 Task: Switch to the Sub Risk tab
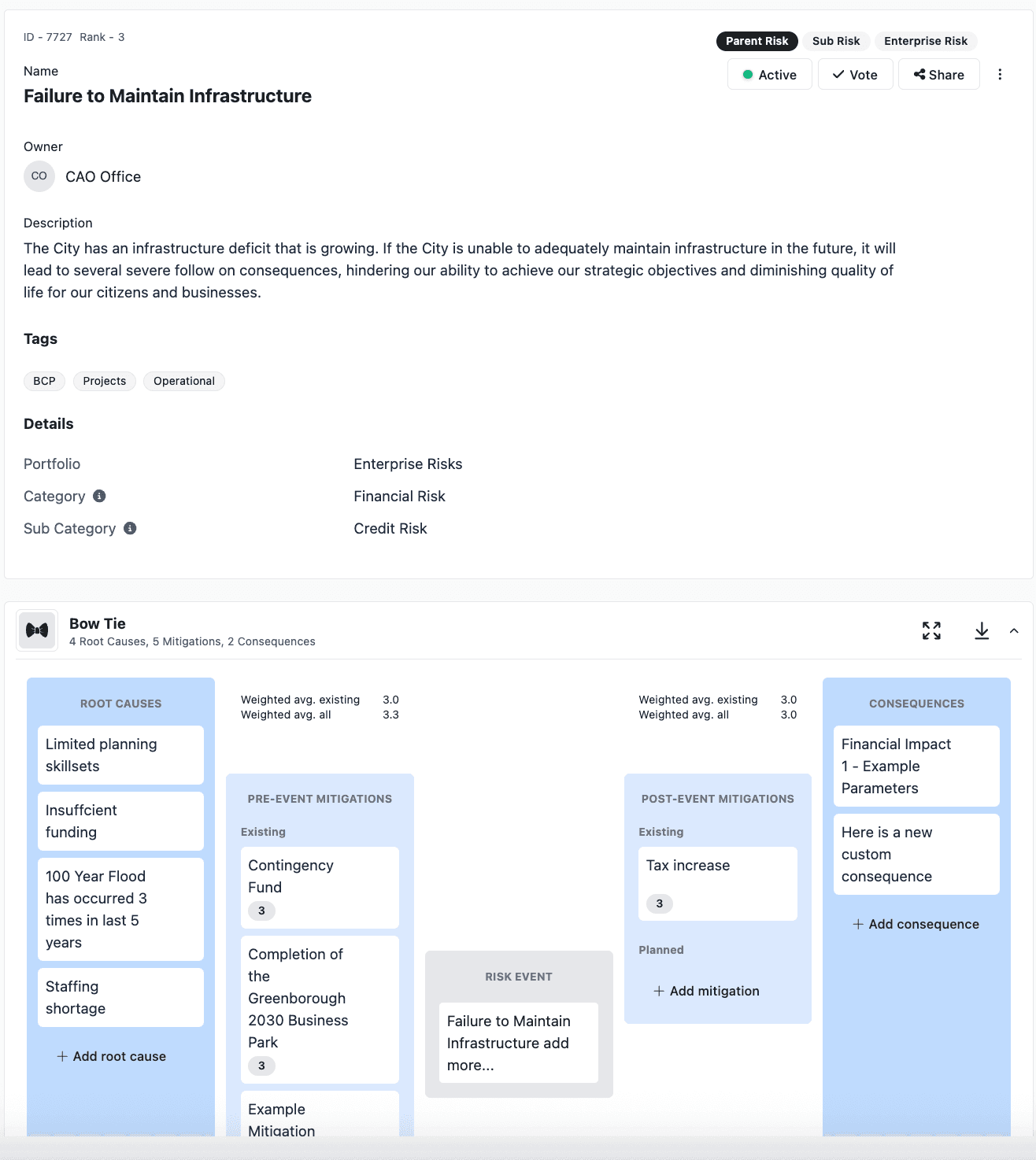(x=837, y=41)
